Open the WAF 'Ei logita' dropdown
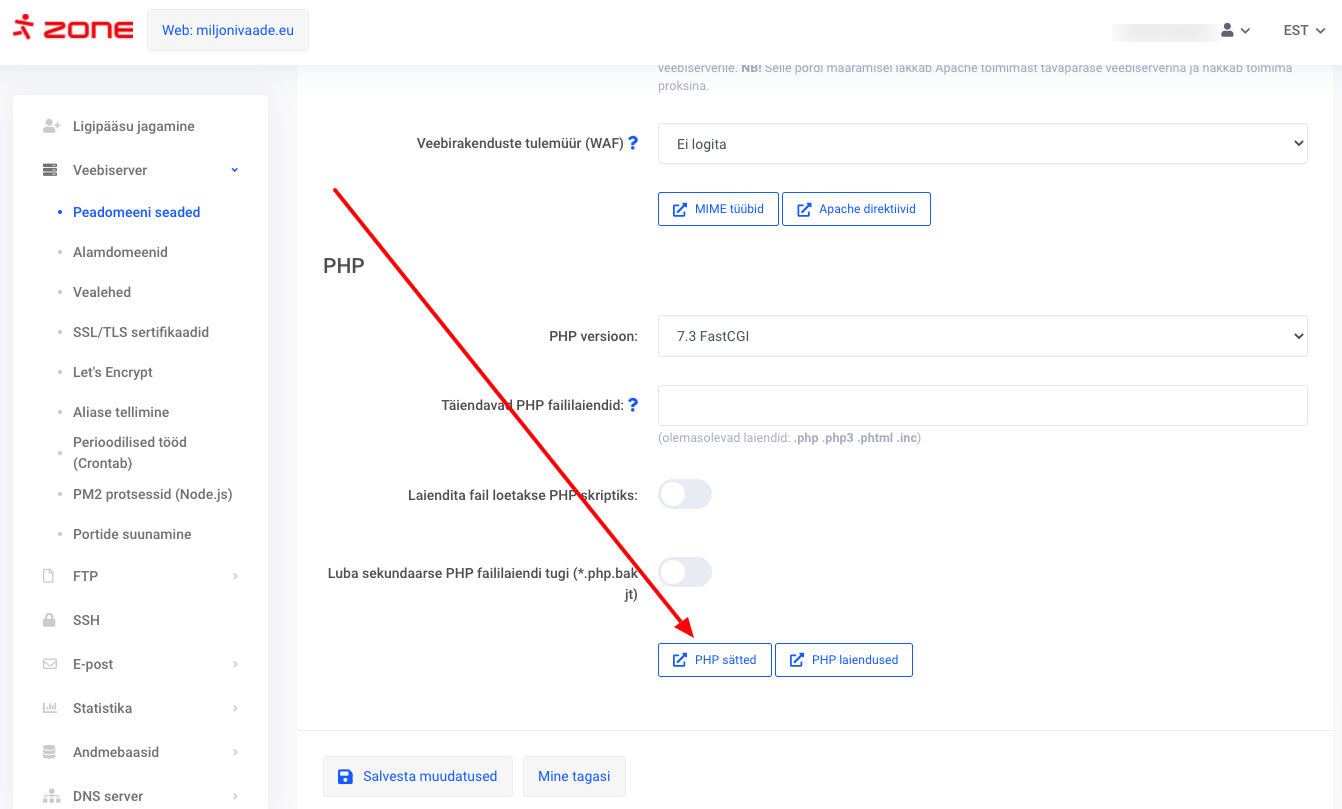1342x809 pixels. [982, 144]
